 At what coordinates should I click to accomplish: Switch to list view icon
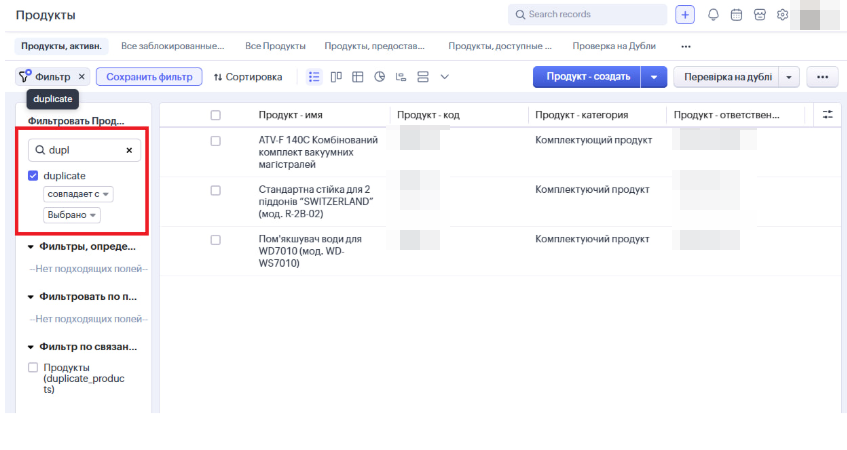[314, 77]
